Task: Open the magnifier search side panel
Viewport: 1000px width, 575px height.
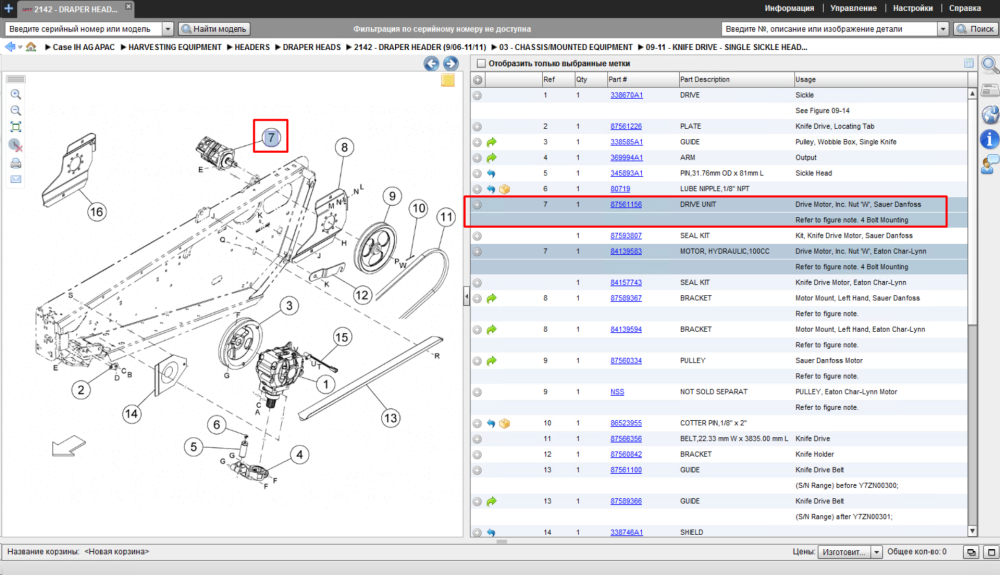Action: (x=989, y=65)
